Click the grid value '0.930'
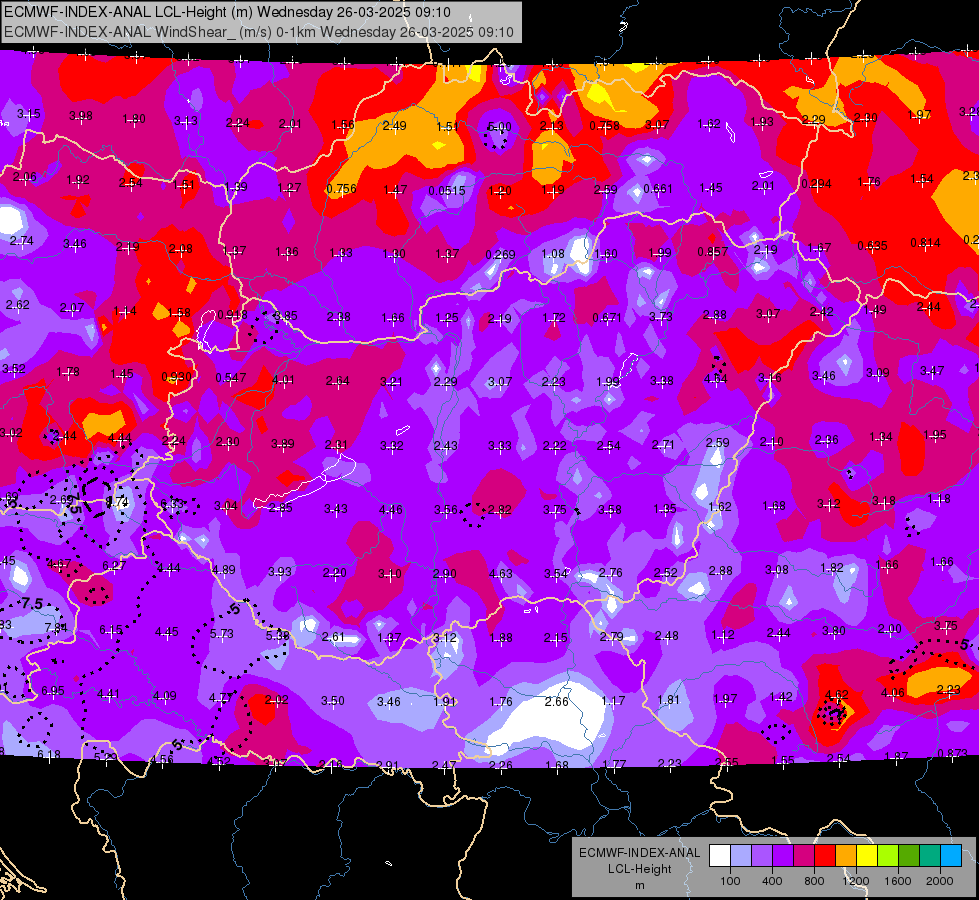 coord(177,377)
